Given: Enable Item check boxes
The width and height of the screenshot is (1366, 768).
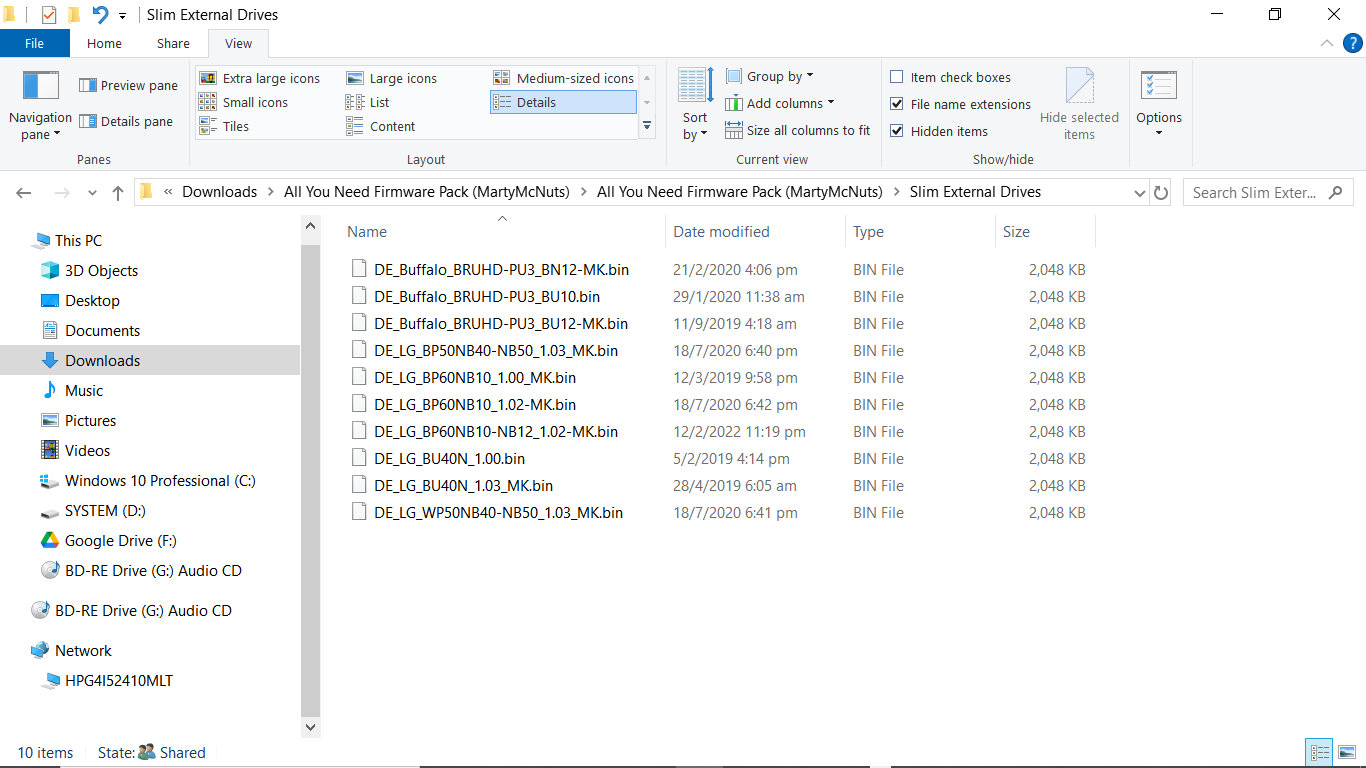Looking at the screenshot, I should pyautogui.click(x=897, y=78).
